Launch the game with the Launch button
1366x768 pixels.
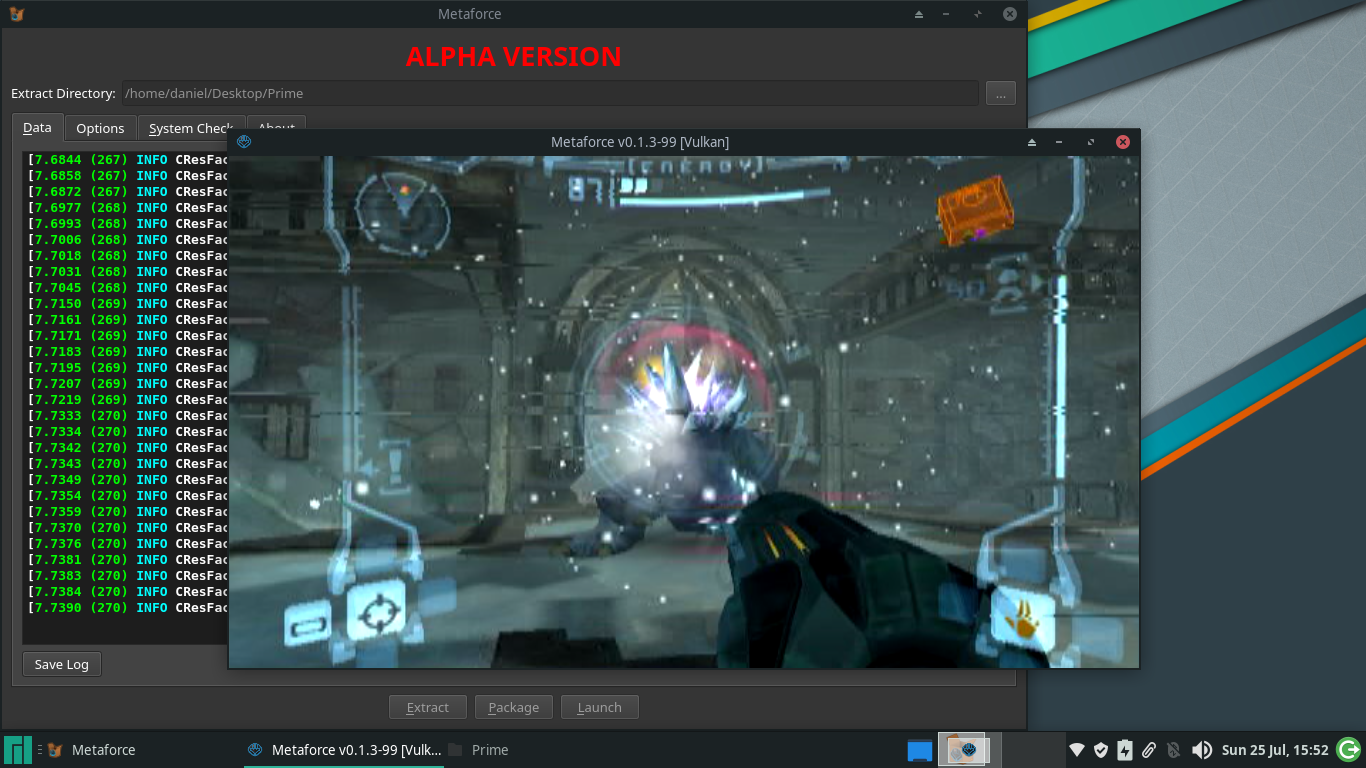[x=599, y=706]
